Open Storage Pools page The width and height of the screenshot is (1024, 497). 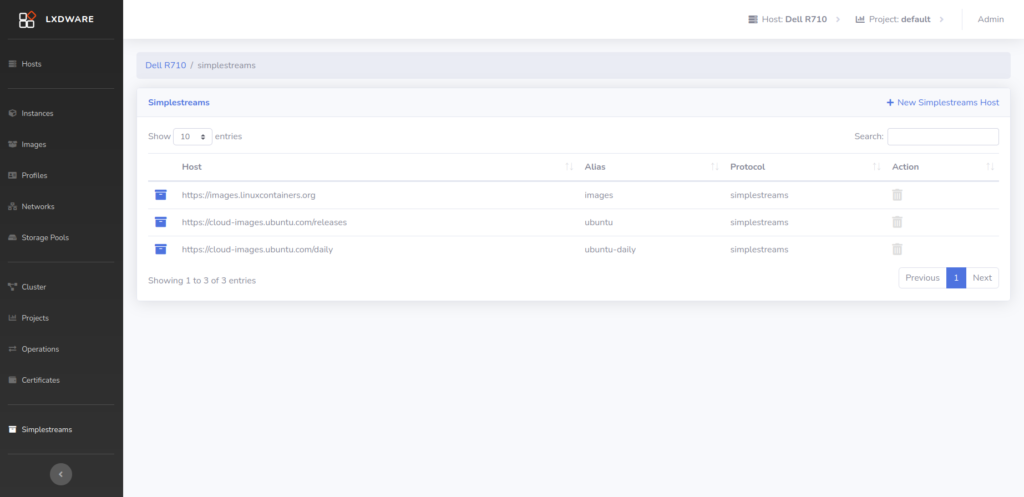45,238
